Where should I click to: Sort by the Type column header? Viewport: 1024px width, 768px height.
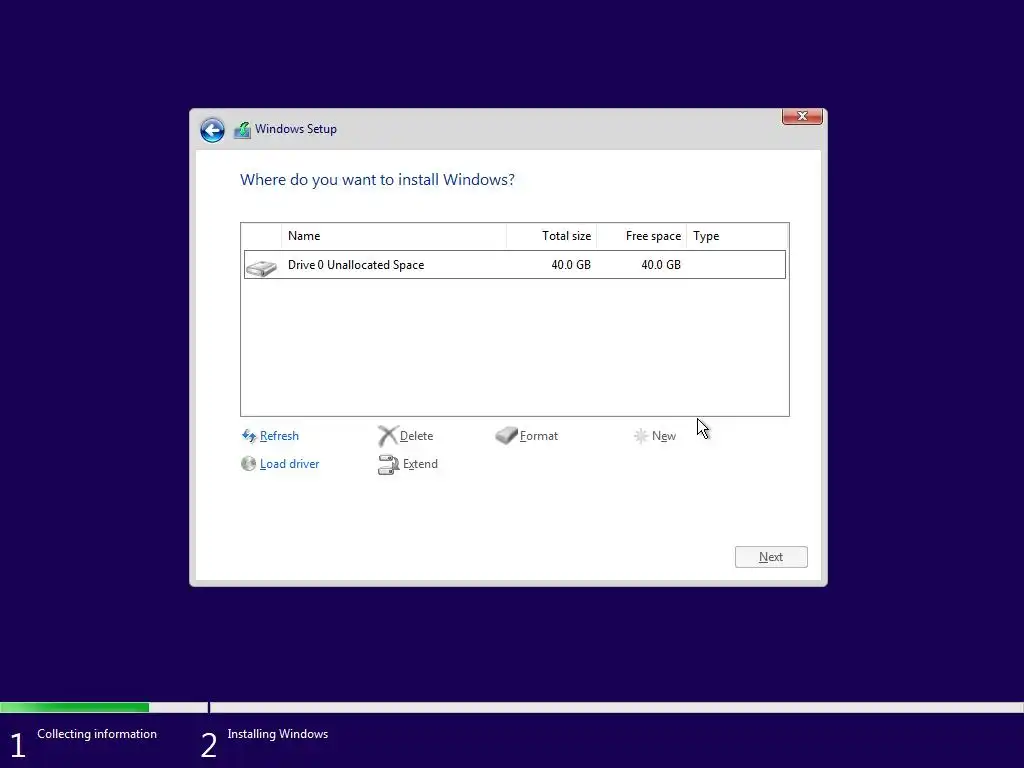[737, 236]
